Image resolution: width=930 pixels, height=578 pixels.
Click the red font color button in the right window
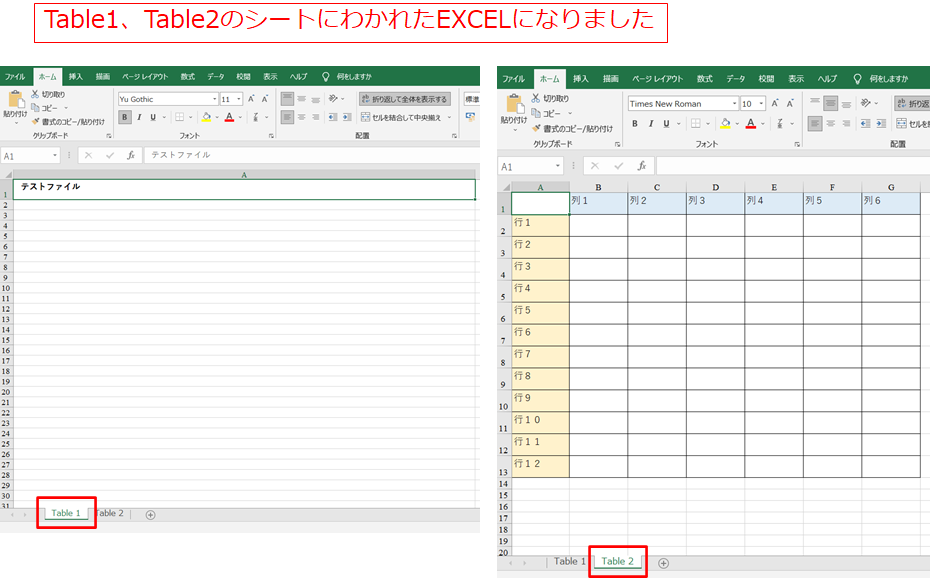750,123
